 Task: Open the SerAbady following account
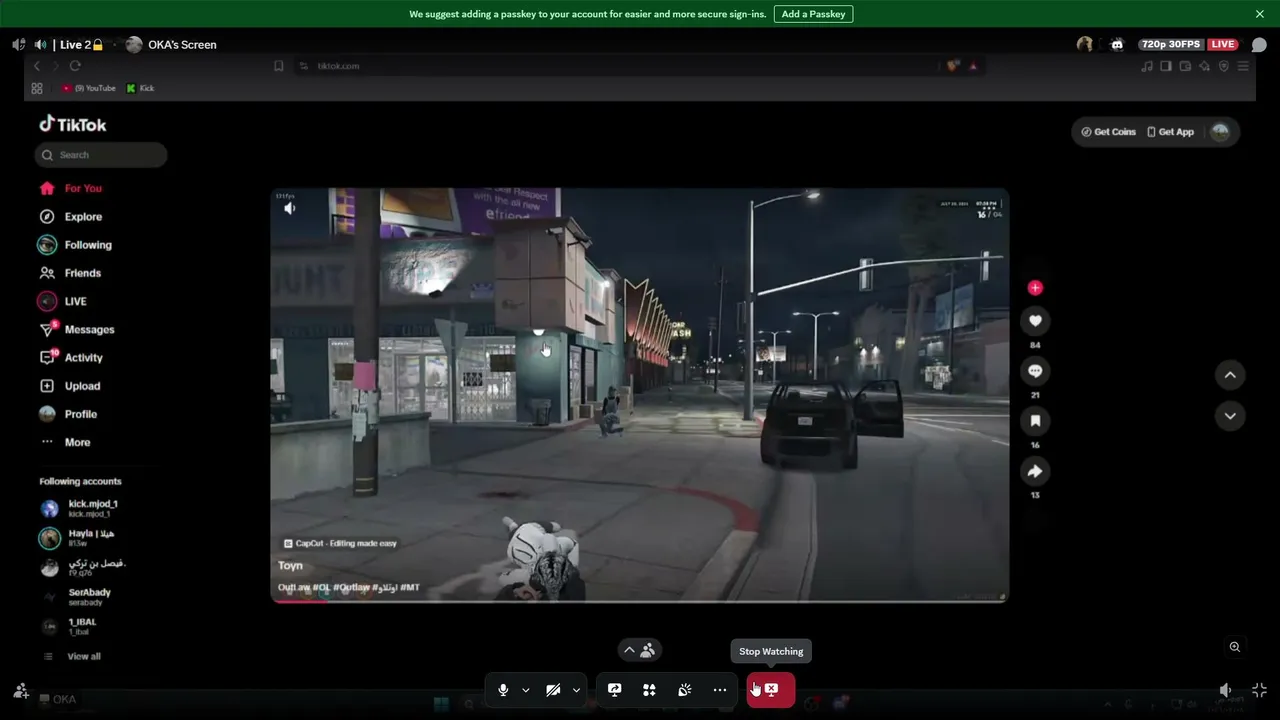(x=76, y=597)
